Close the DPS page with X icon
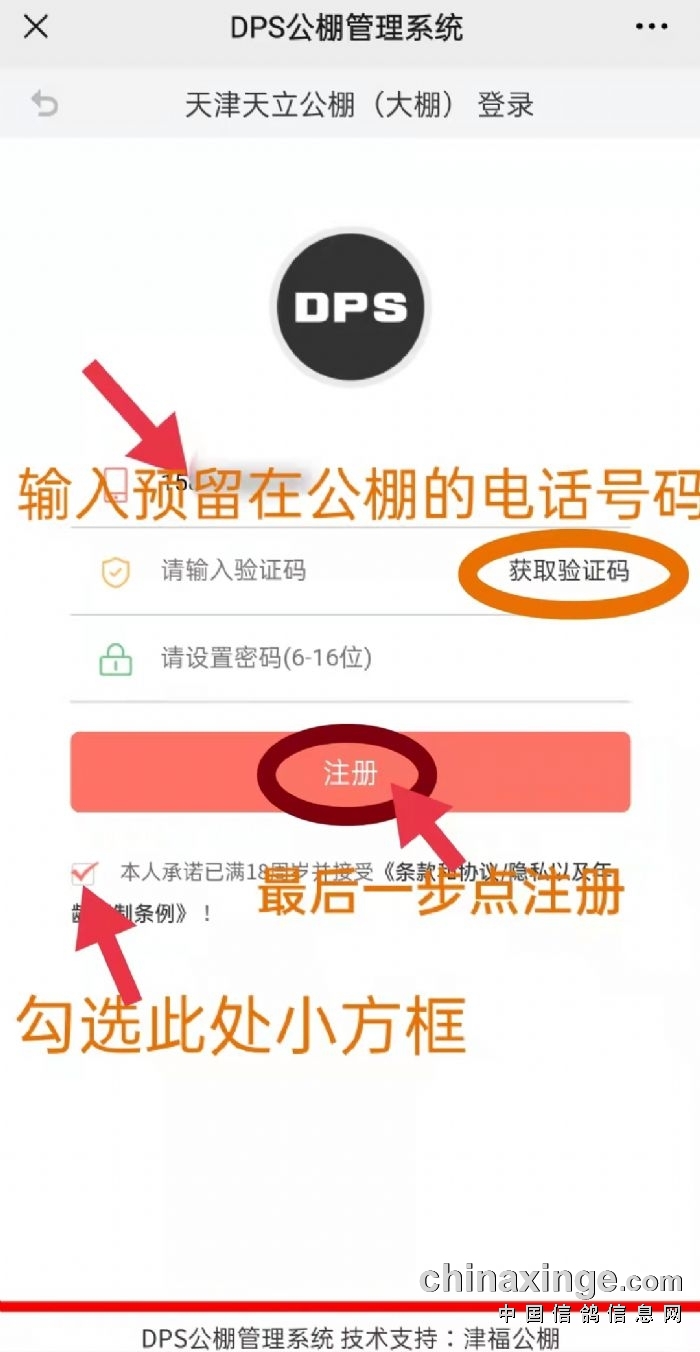 click(36, 27)
